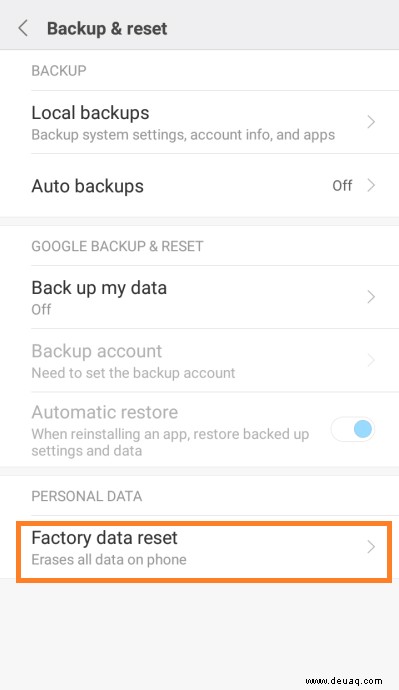Tap the Back up my data chevron
Image resolution: width=399 pixels, height=690 pixels.
371,297
